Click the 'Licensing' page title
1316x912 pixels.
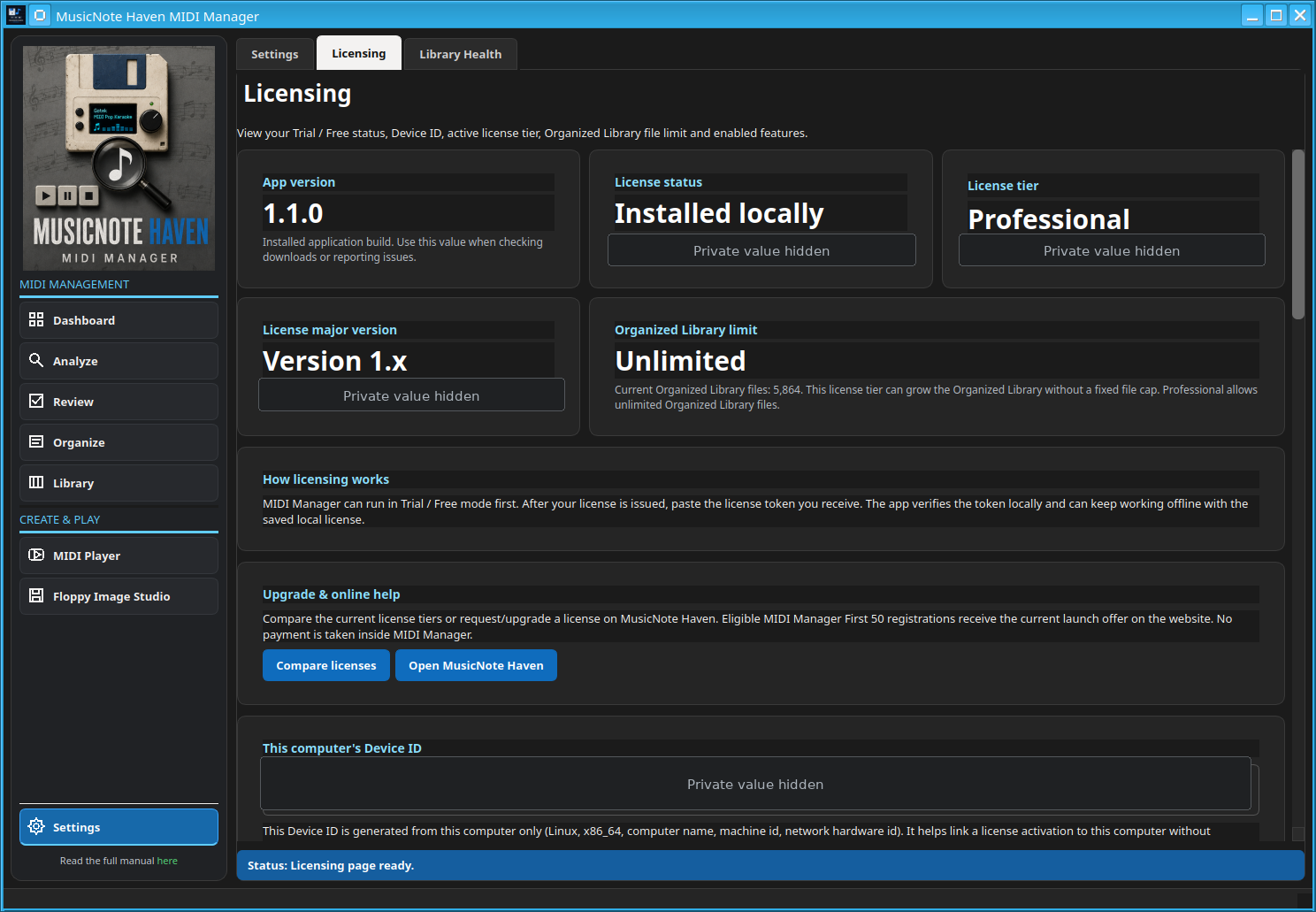(x=297, y=94)
